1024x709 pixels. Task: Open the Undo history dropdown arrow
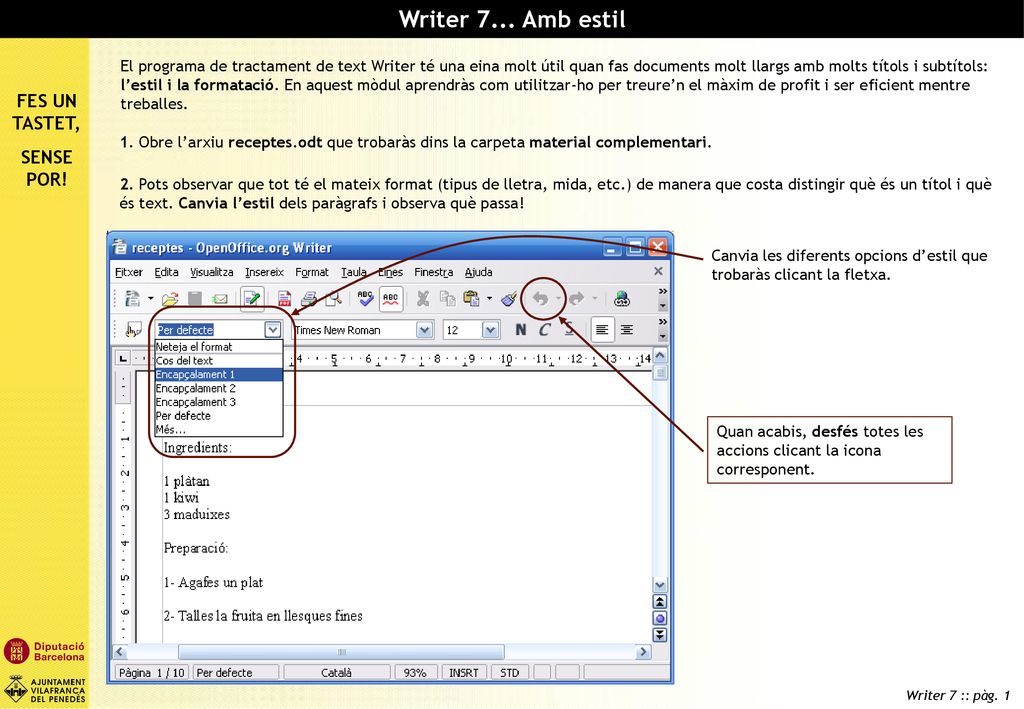click(558, 299)
